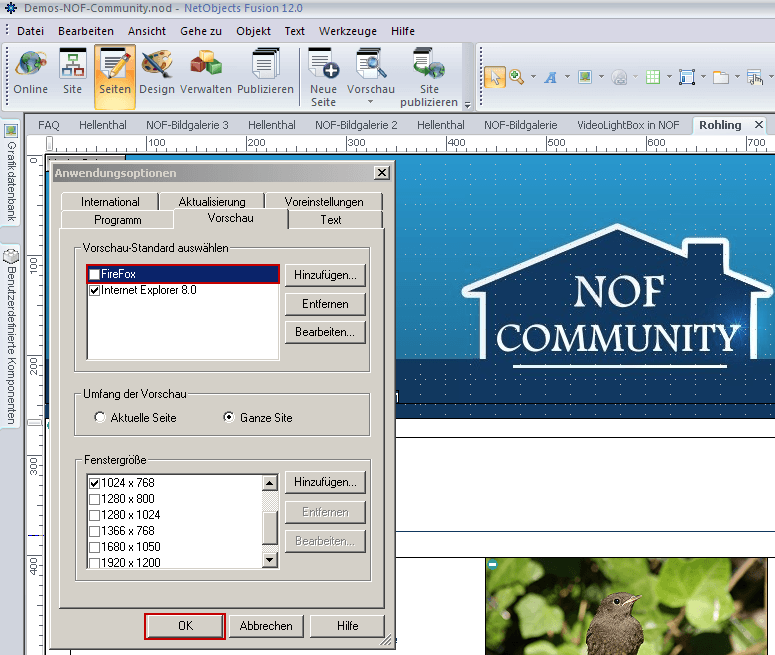This screenshot has width=775, height=655.
Task: Open Grafikdatenbank side panel
Action: pyautogui.click(x=11, y=174)
